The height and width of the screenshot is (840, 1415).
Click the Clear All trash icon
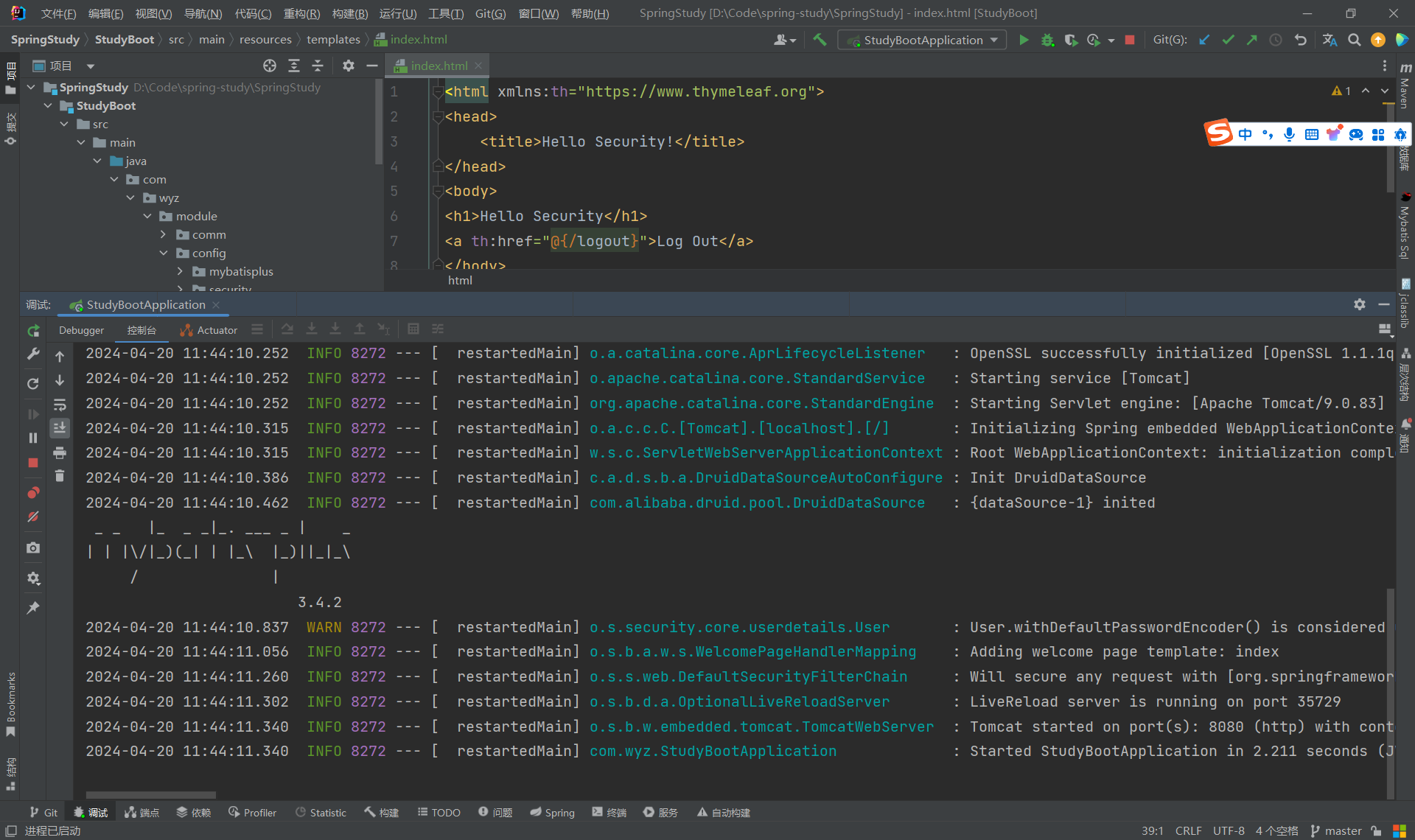point(60,476)
